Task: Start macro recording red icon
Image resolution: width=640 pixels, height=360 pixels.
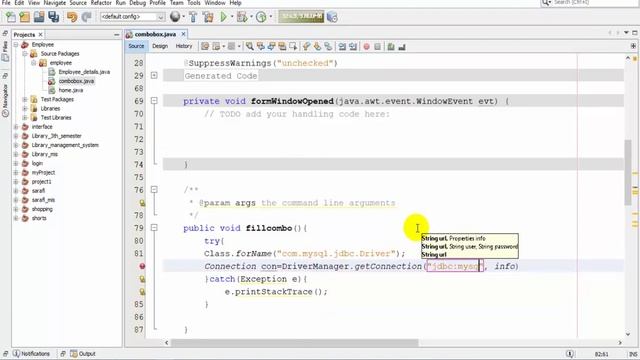Action: point(367,47)
